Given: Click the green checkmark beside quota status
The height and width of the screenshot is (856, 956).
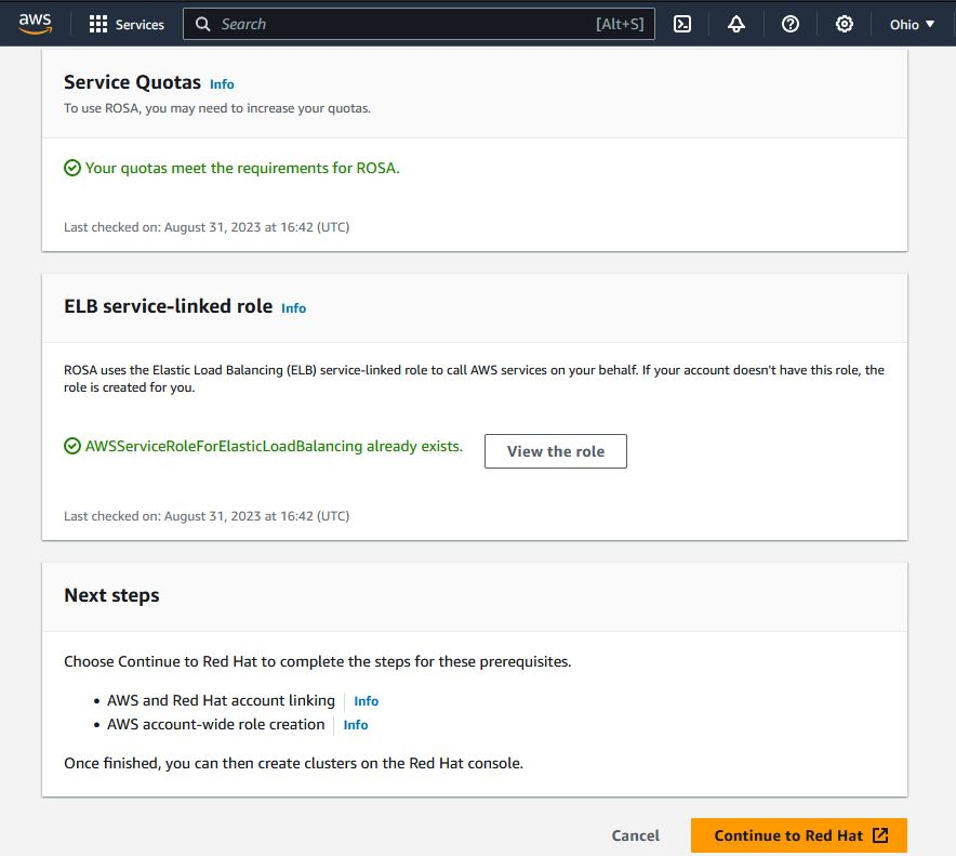Looking at the screenshot, I should (71, 168).
